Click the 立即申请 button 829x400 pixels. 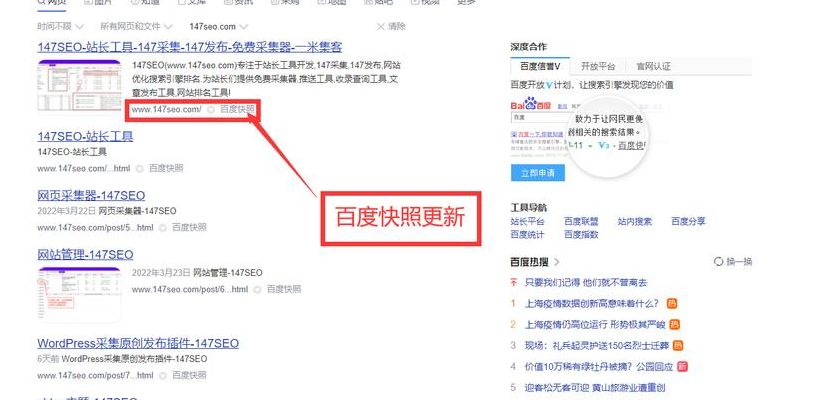tap(538, 173)
